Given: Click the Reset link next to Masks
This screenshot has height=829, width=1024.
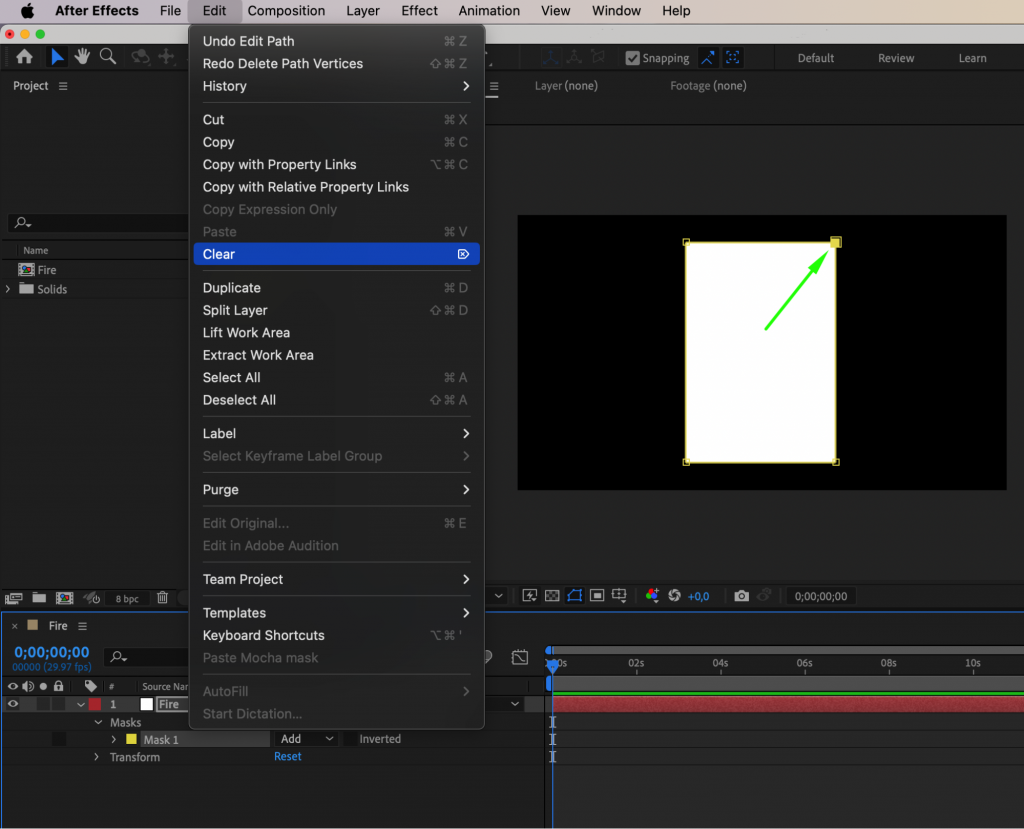Looking at the screenshot, I should click(x=288, y=756).
